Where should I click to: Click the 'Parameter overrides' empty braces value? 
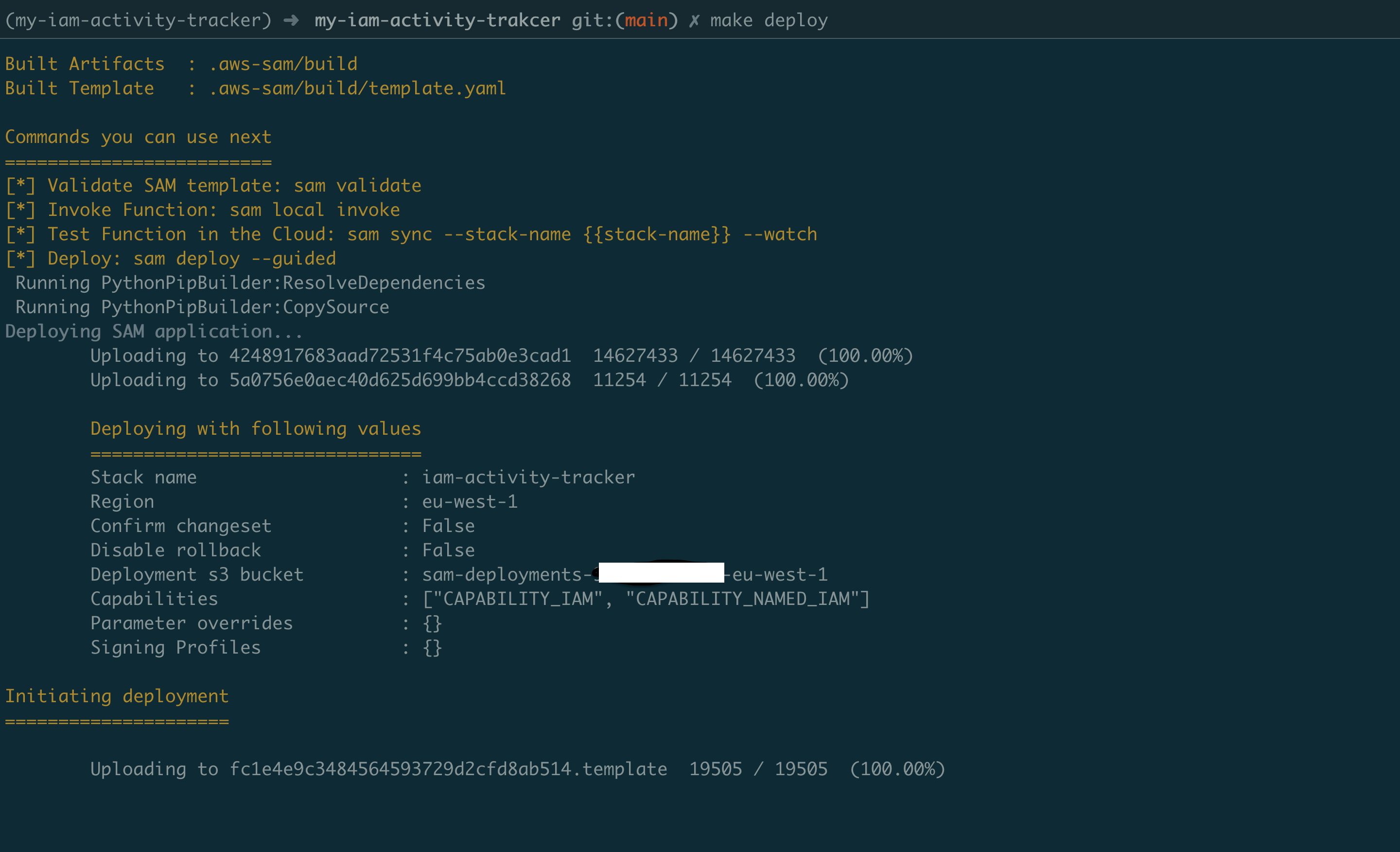[432, 623]
